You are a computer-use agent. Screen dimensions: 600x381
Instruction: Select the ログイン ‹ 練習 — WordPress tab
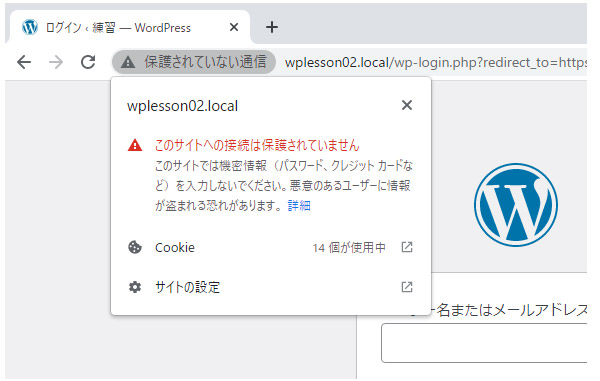coord(130,28)
